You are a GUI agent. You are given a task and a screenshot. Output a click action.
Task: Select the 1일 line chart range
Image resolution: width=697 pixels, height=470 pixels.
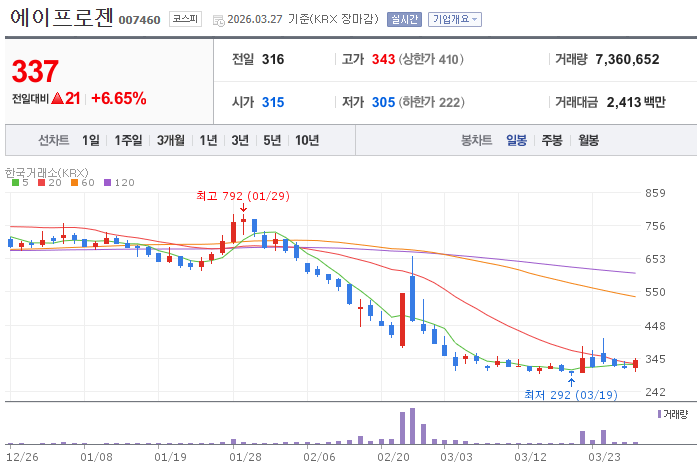point(91,141)
